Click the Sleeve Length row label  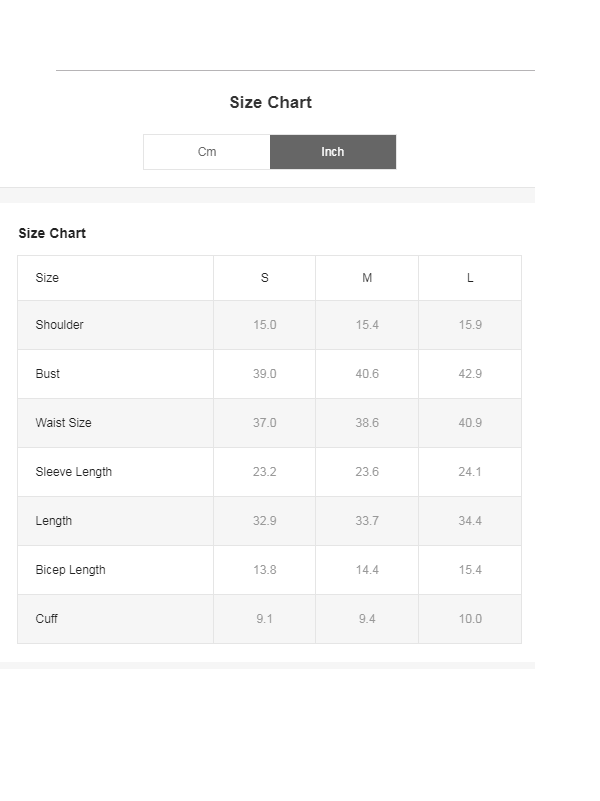point(74,472)
